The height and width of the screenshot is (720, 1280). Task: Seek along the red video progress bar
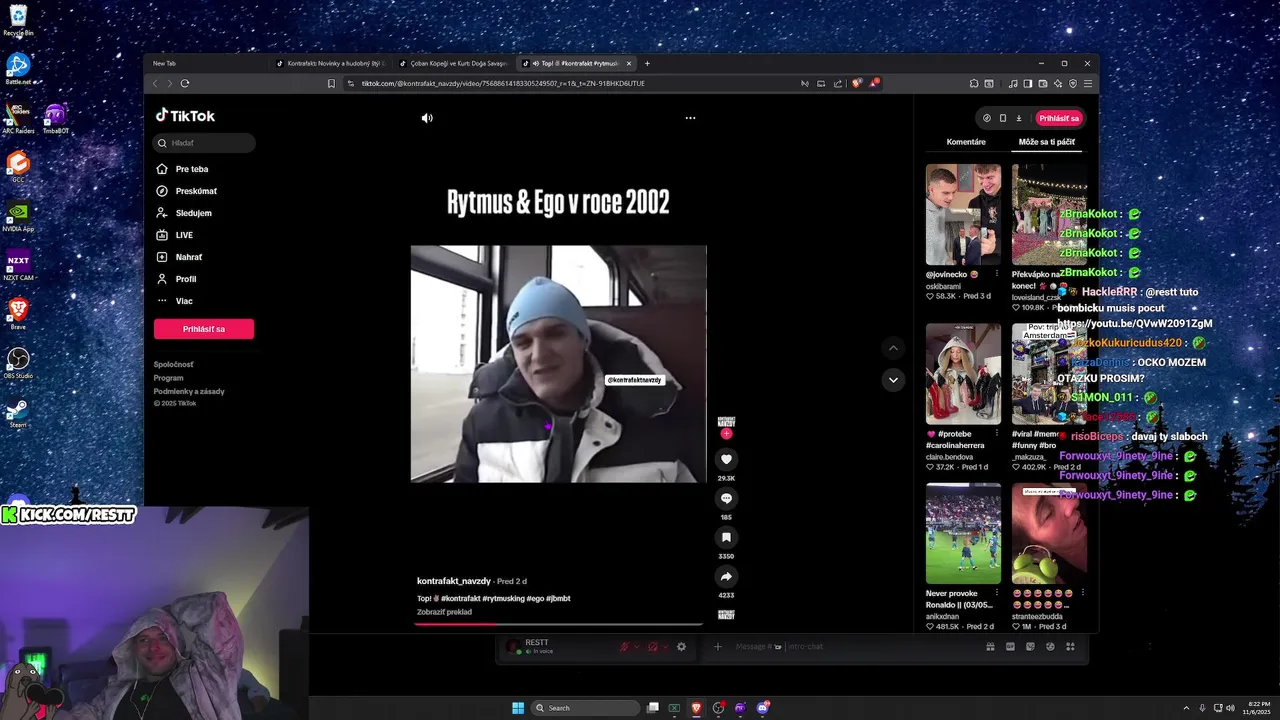click(x=559, y=624)
